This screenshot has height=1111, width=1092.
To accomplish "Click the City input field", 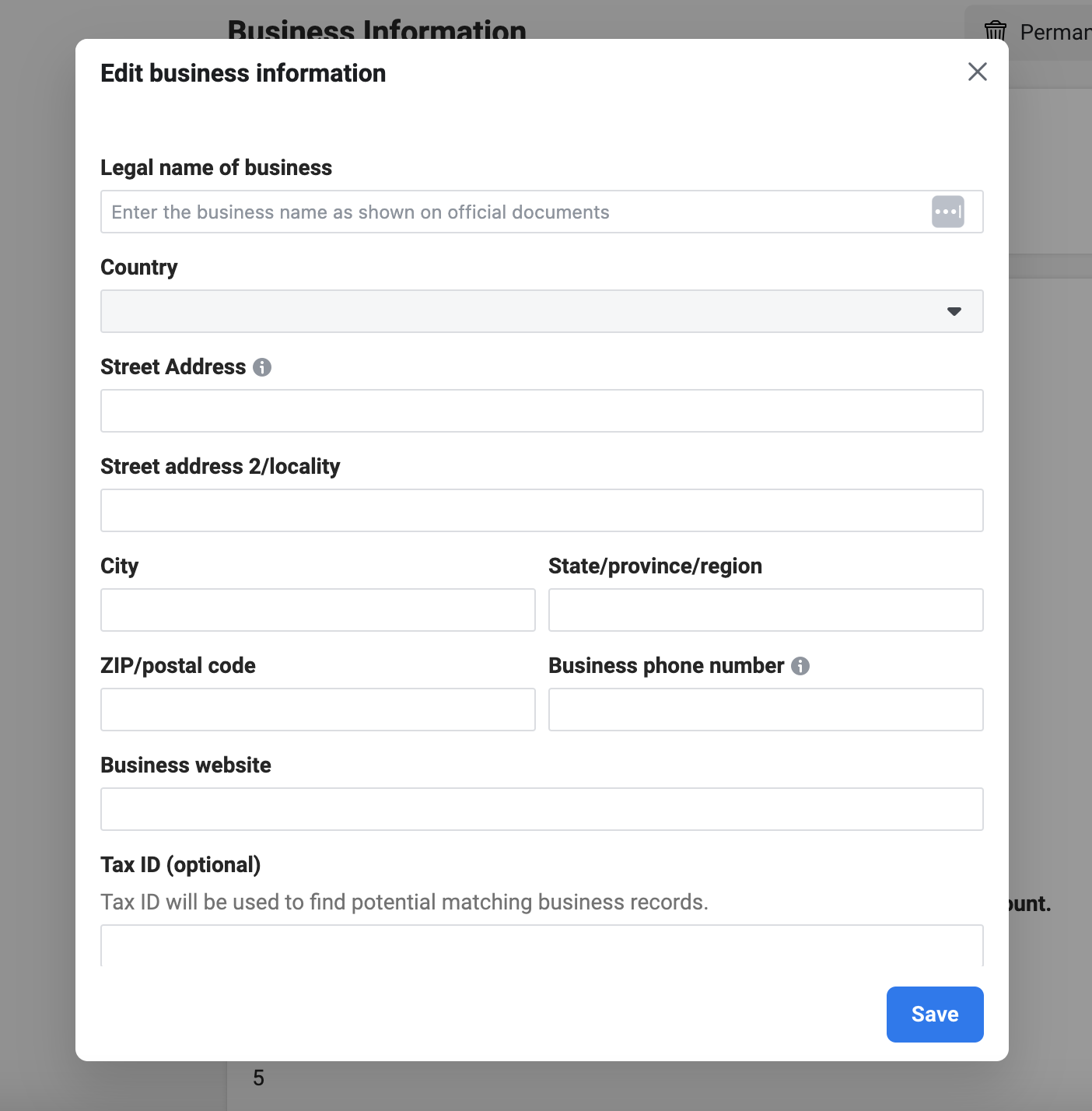I will [x=317, y=610].
